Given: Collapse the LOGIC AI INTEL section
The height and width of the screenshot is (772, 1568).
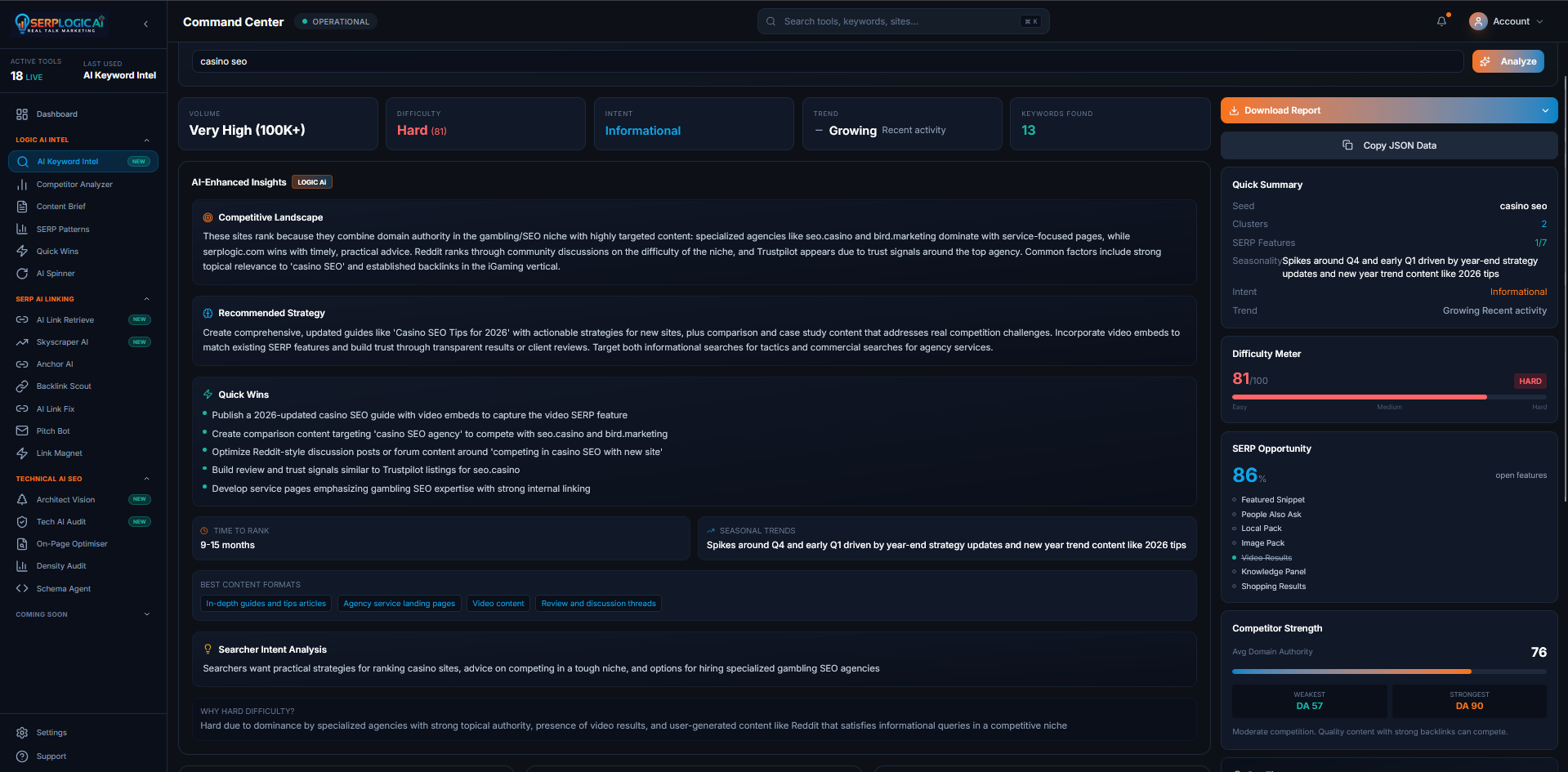Looking at the screenshot, I should [147, 140].
